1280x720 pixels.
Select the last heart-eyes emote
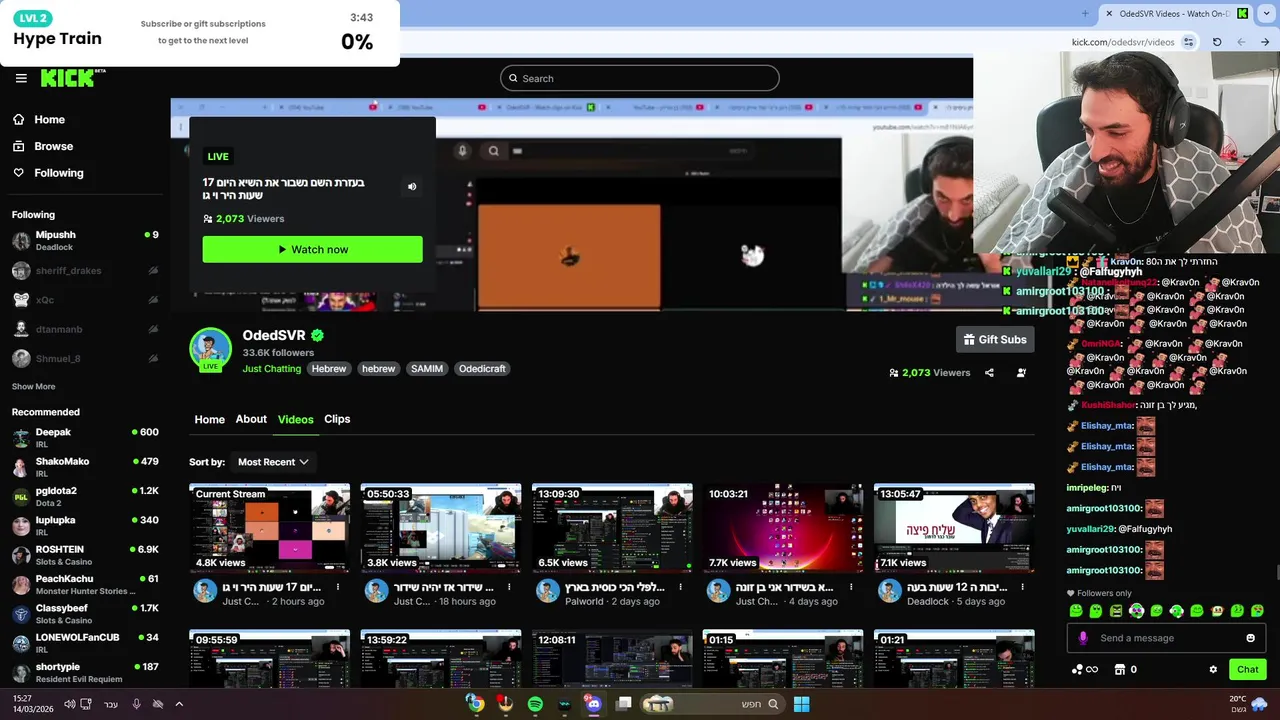coord(1257,611)
